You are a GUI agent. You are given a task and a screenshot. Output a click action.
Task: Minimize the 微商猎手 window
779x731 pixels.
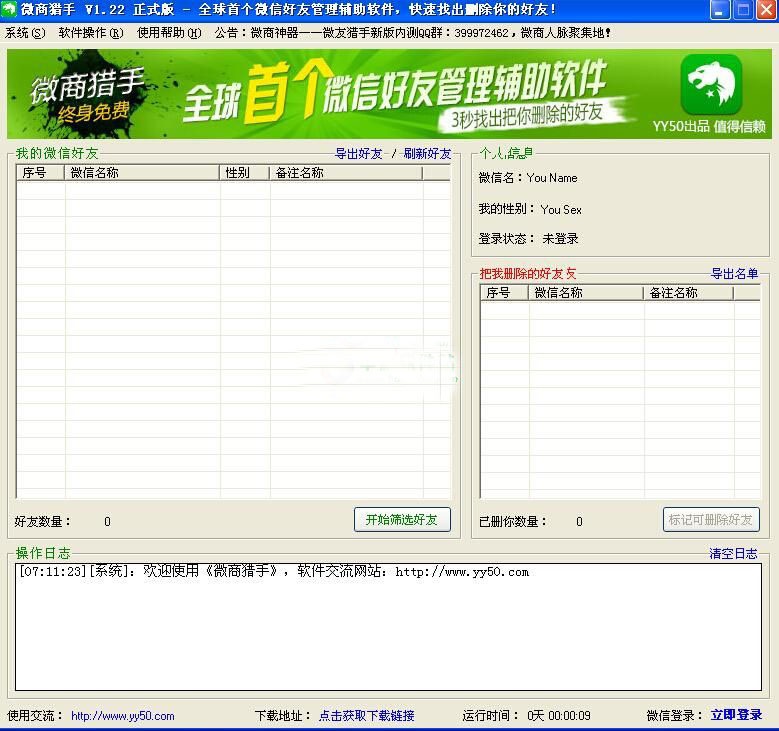[x=719, y=9]
